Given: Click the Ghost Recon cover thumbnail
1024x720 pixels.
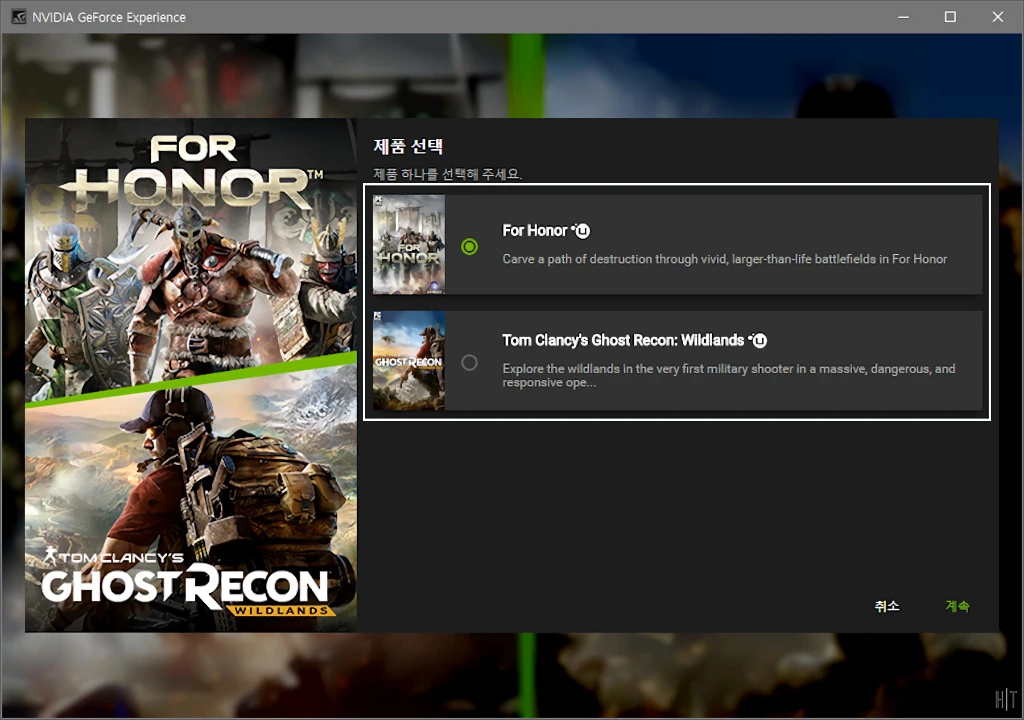Looking at the screenshot, I should tap(409, 361).
